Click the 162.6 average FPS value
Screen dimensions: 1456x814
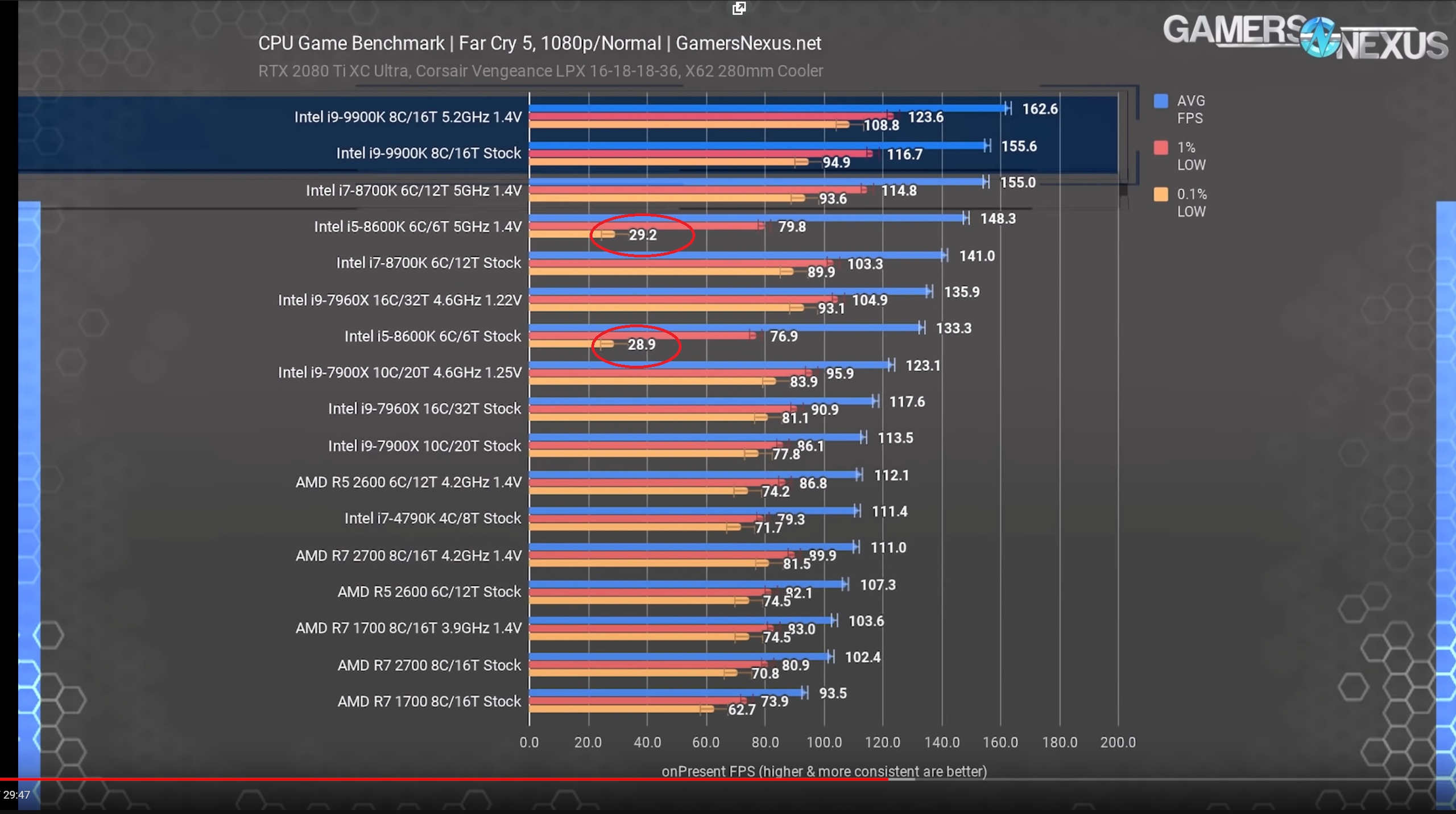point(1040,109)
